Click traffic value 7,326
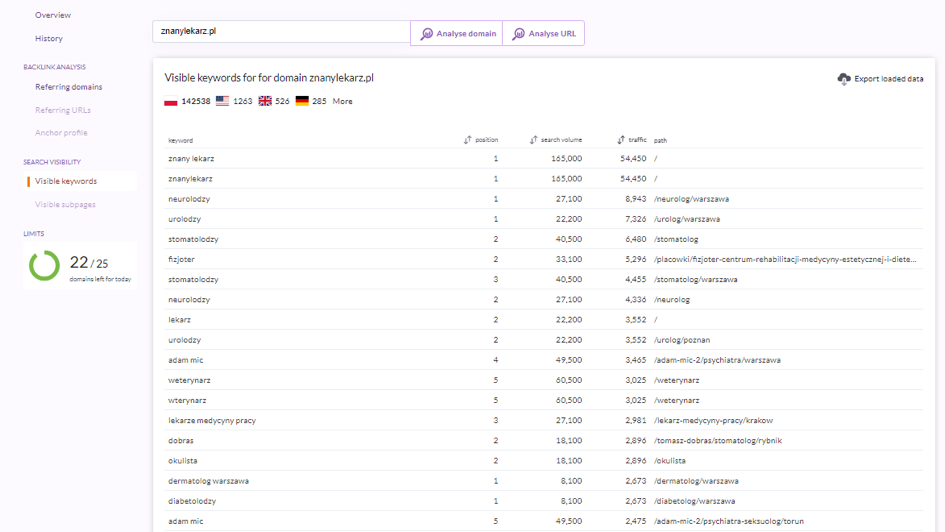Screen dimensions: 945x532 point(635,219)
